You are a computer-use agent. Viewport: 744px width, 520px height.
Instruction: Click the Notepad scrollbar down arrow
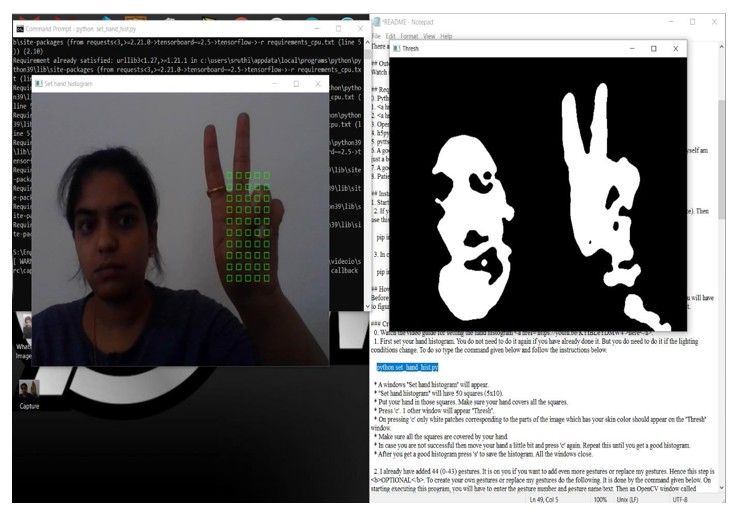721,487
